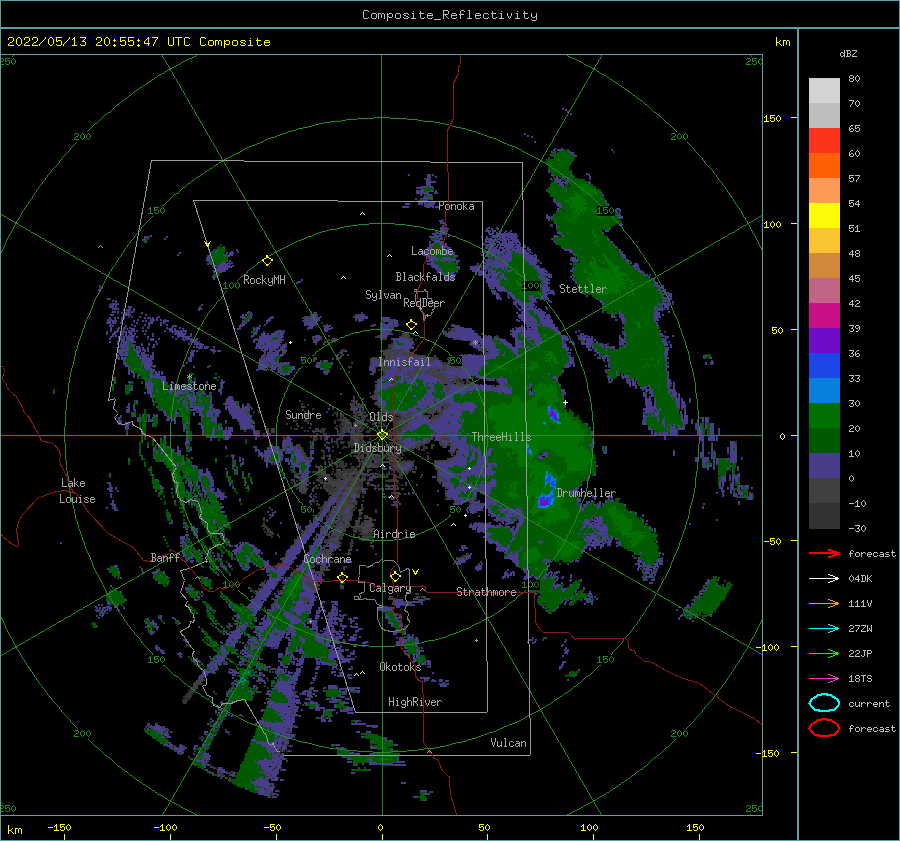
Task: Click the yellow diamond marker near Cochrane
Action: pos(343,577)
